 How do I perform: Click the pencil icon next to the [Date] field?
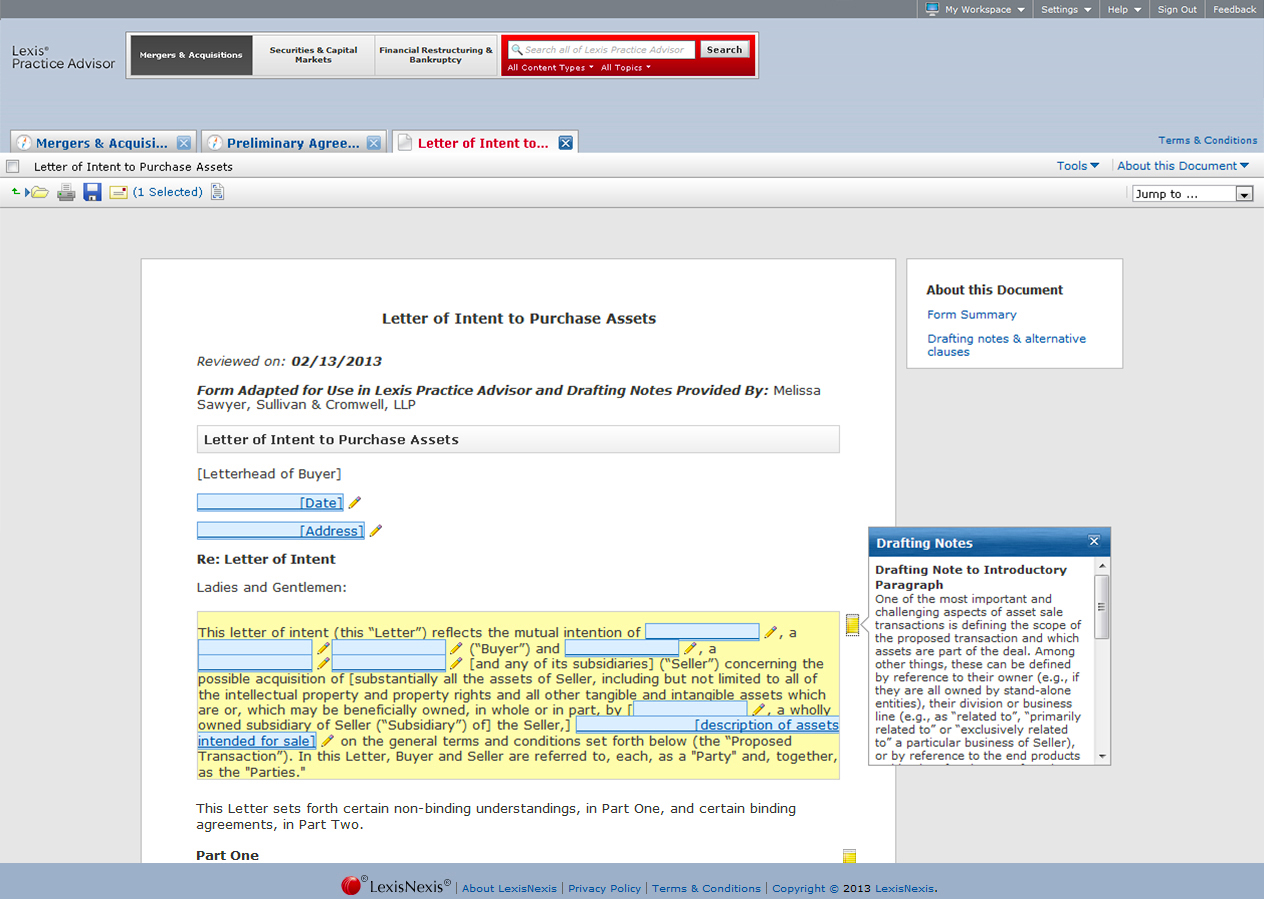[x=354, y=503]
